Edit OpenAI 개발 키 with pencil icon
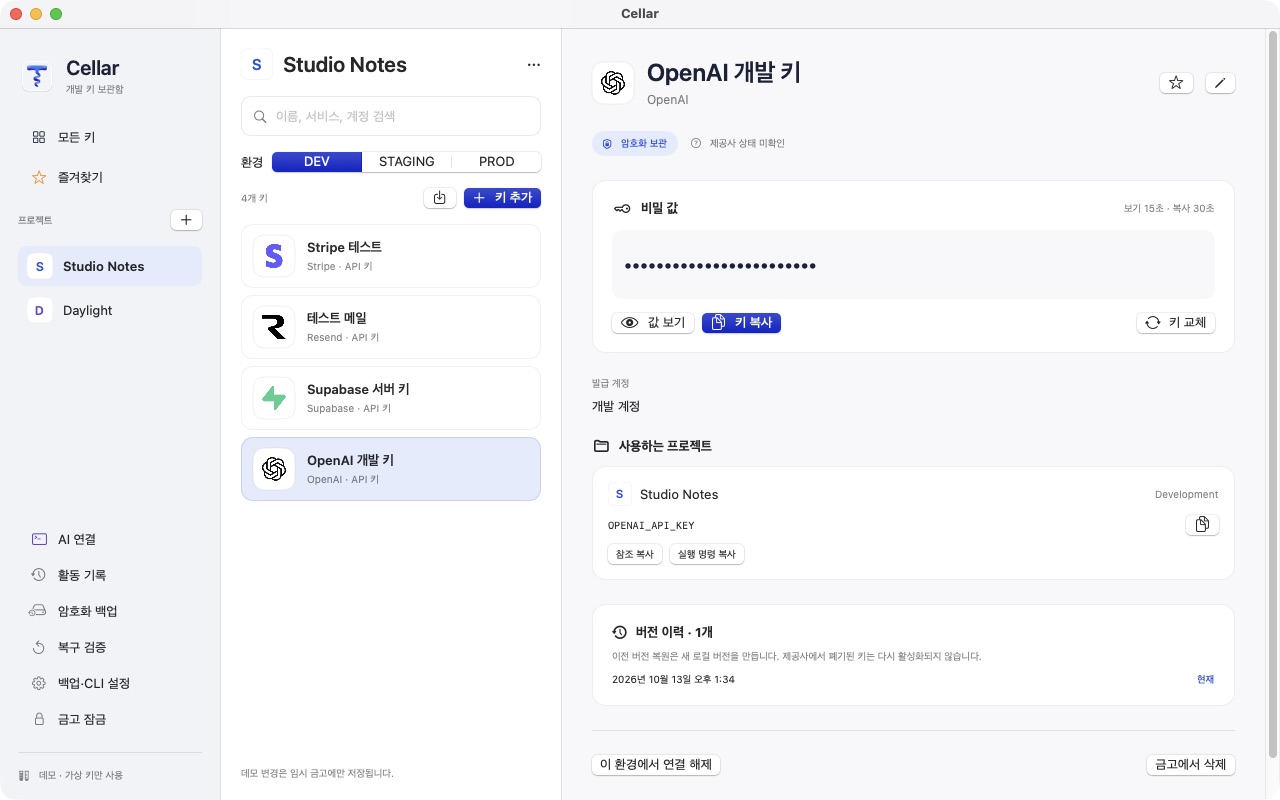Screen dimensions: 1280x800 [1220, 83]
